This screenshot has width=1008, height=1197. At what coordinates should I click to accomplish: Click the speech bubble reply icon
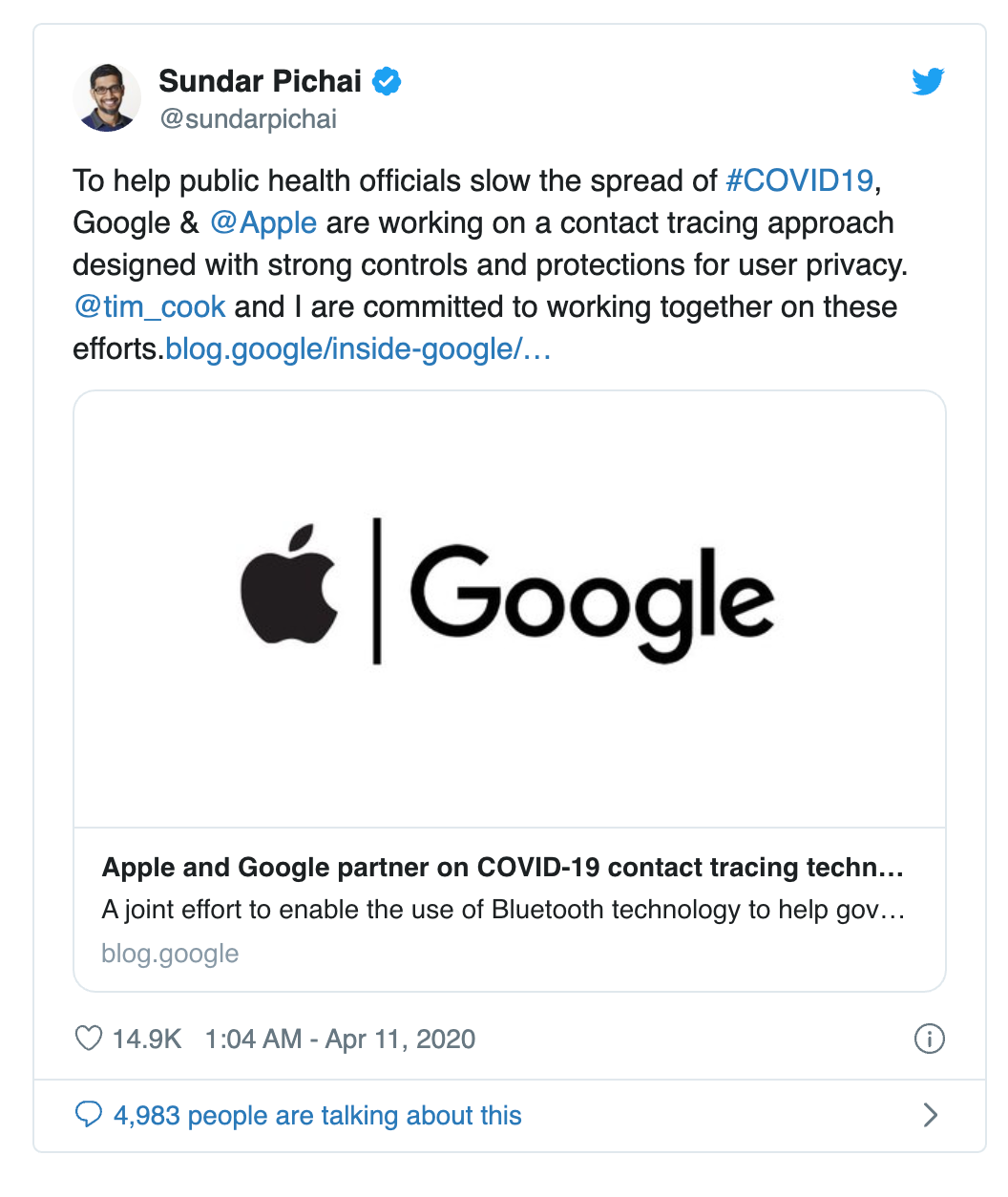pos(89,1114)
